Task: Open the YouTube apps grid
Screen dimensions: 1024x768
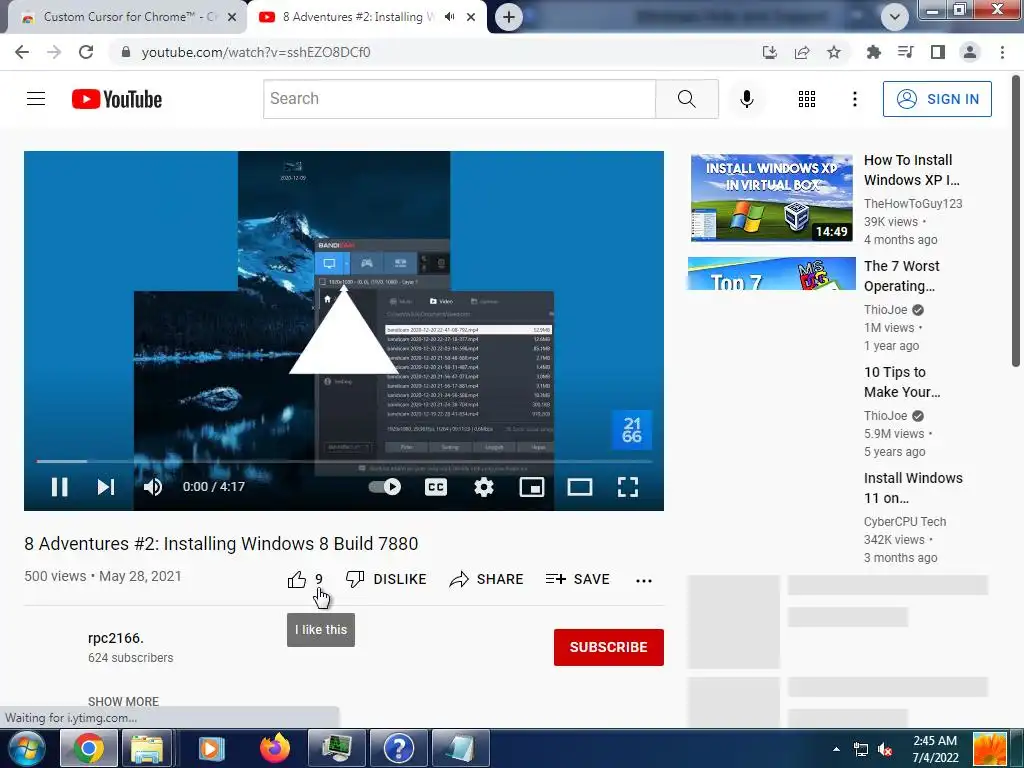Action: pyautogui.click(x=807, y=99)
